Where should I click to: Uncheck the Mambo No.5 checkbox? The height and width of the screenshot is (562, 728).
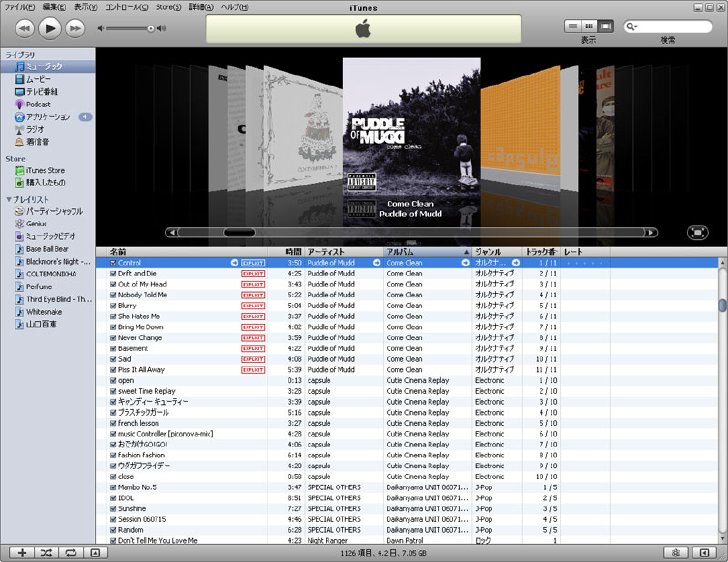pos(113,487)
